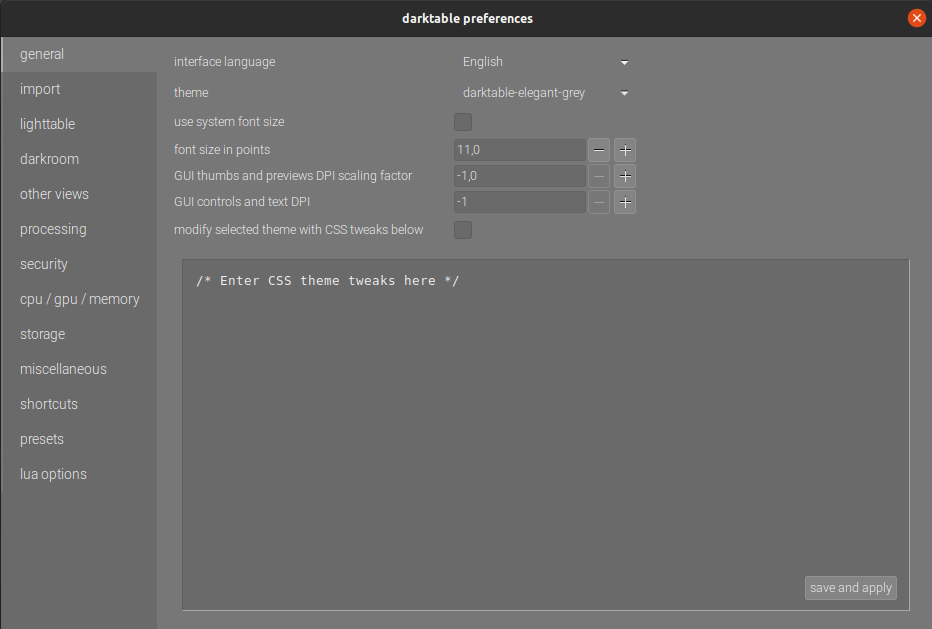Go to the presets tab
This screenshot has height=629, width=932.
click(x=79, y=440)
